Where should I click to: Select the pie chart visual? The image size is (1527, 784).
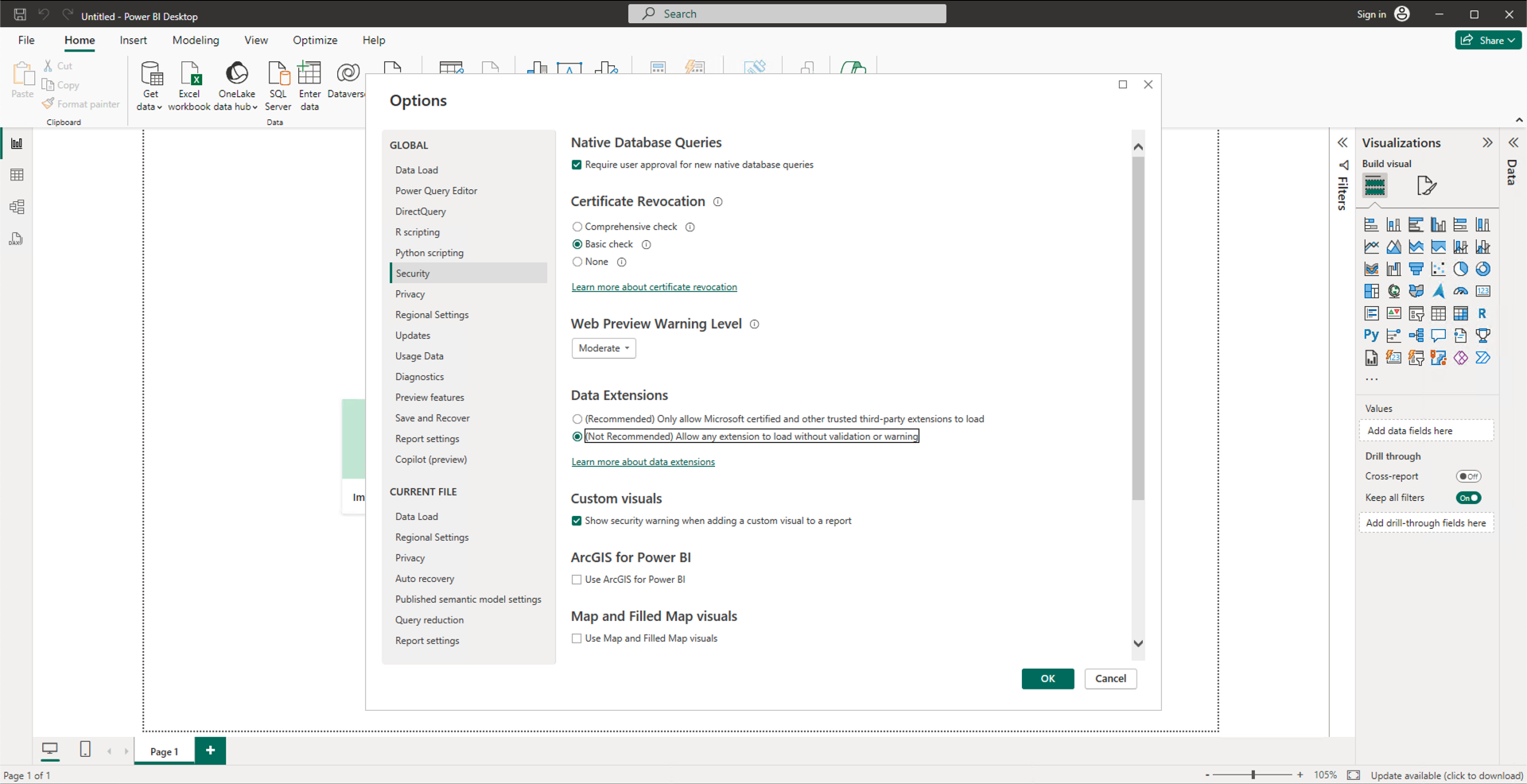(x=1460, y=270)
